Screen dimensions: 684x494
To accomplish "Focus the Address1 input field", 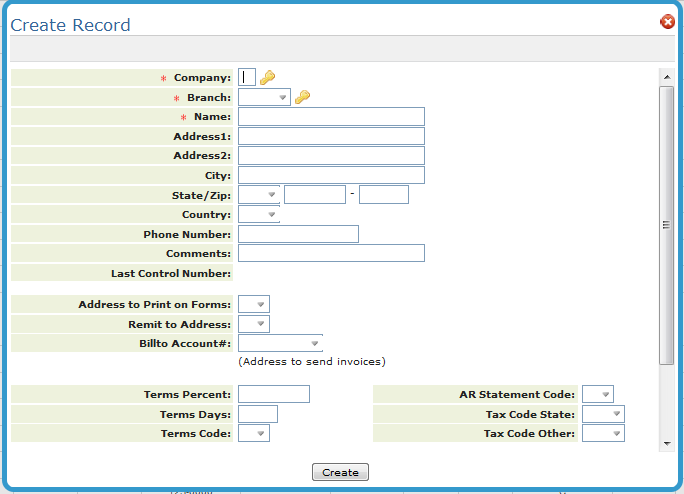I will [x=331, y=136].
